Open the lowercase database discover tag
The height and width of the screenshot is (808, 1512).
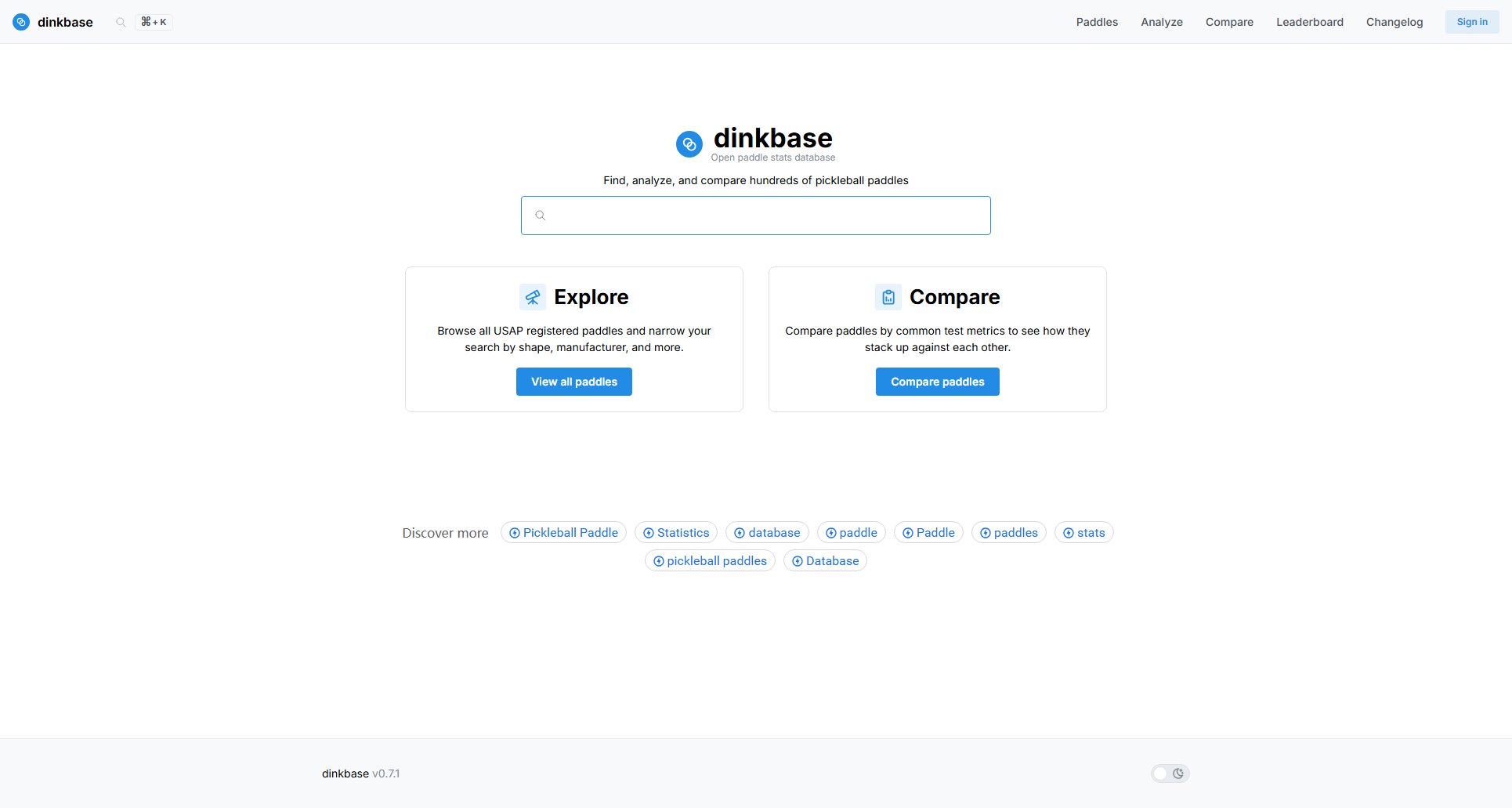coord(767,533)
